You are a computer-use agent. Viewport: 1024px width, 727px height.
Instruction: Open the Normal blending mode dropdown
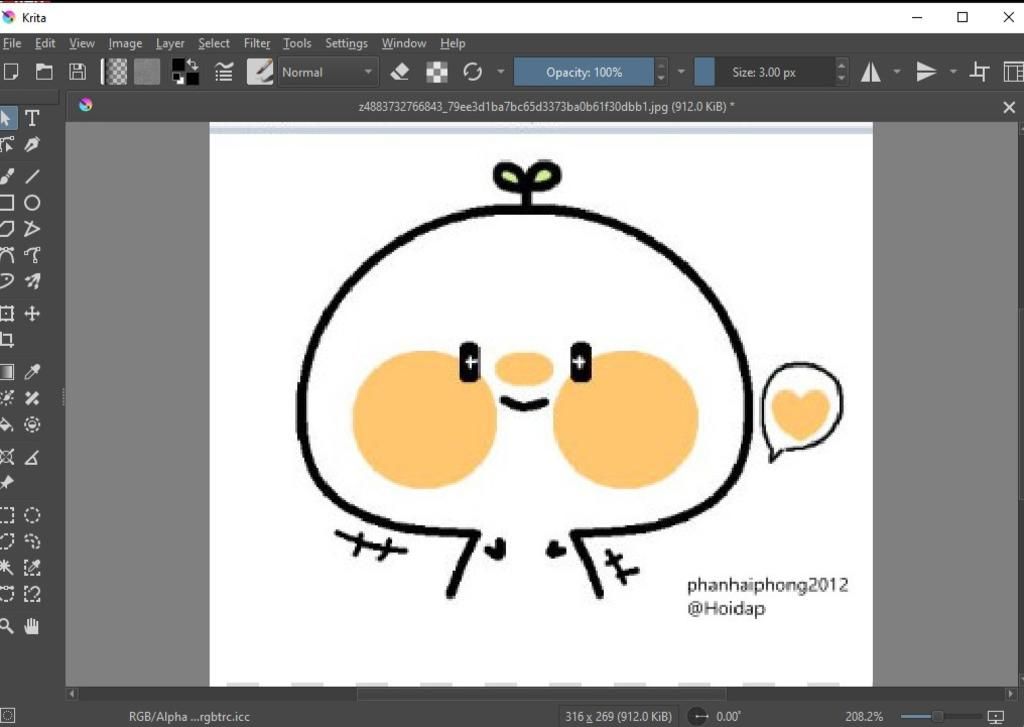click(x=327, y=72)
